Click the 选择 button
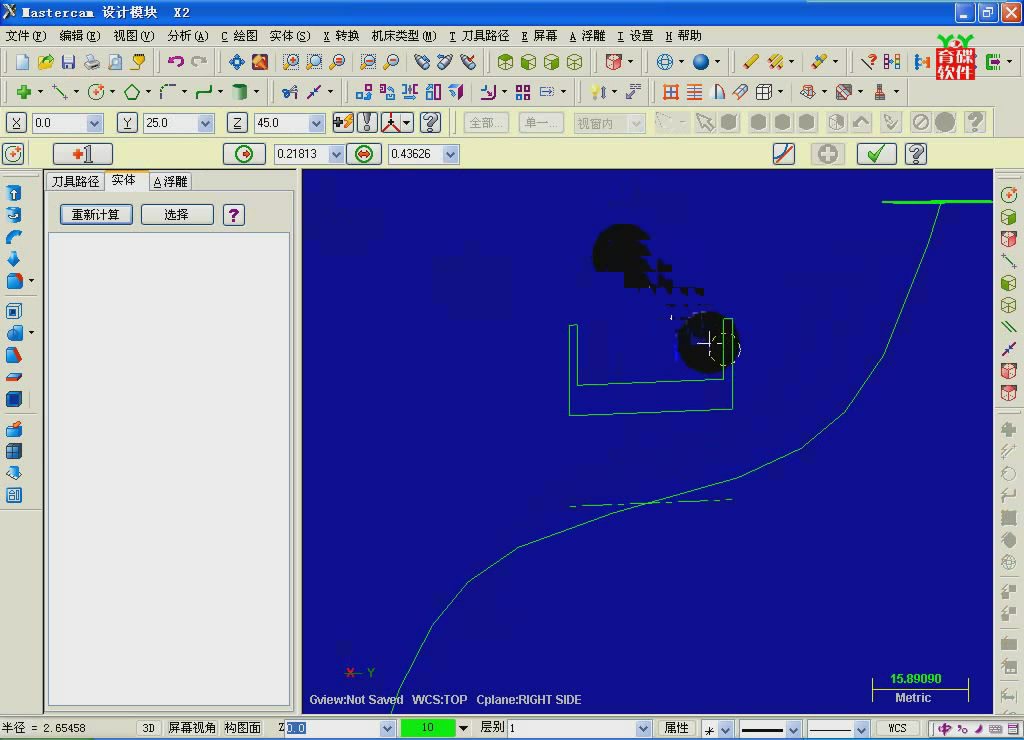The width and height of the screenshot is (1024, 740). point(177,214)
